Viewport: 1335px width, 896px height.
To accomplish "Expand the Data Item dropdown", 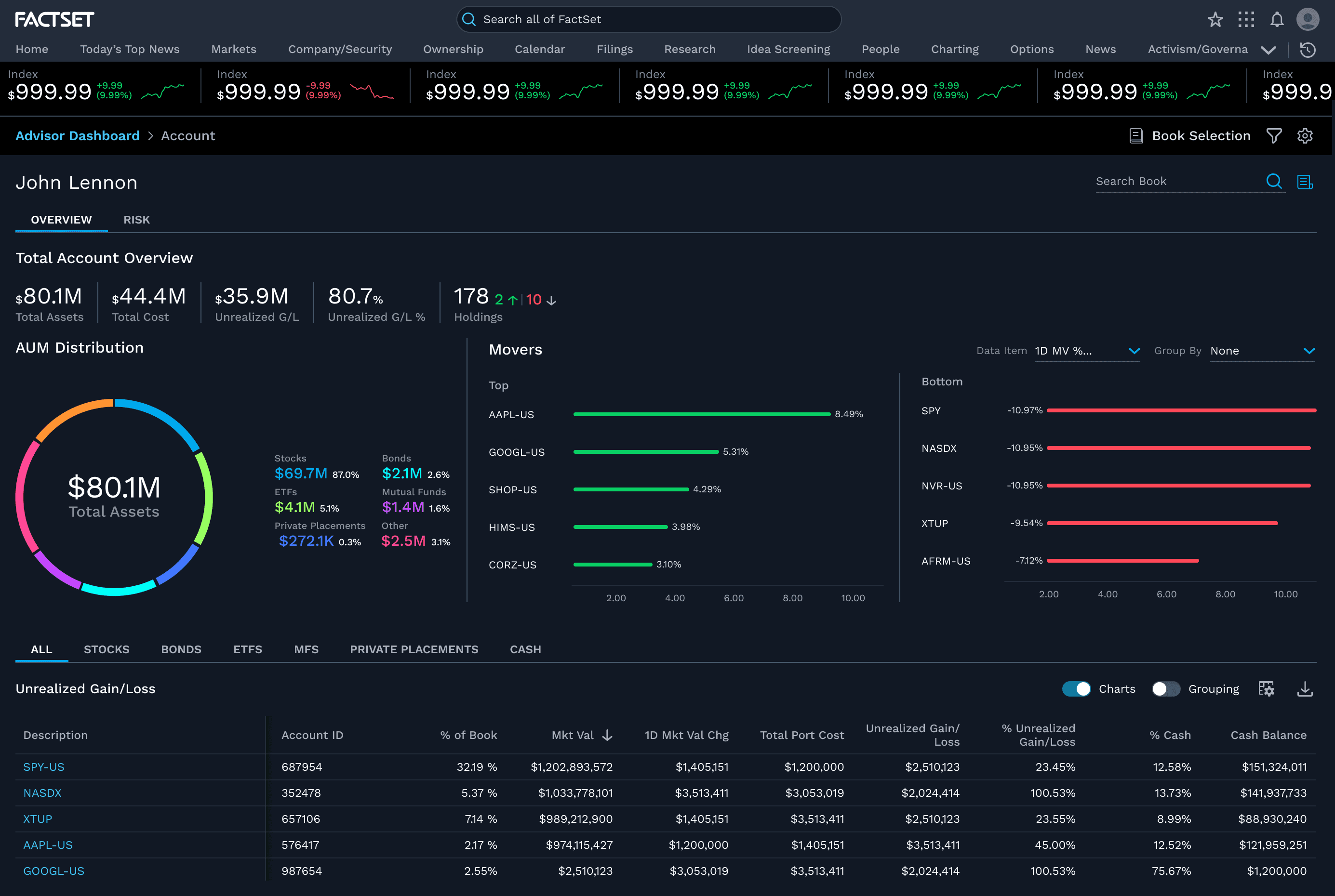I will (x=1087, y=351).
